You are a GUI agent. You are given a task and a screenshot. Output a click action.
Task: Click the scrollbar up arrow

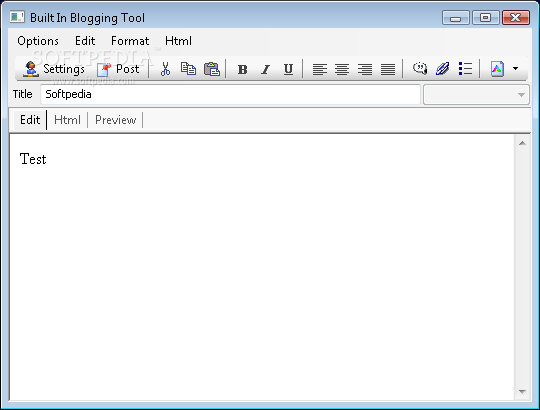point(522,143)
